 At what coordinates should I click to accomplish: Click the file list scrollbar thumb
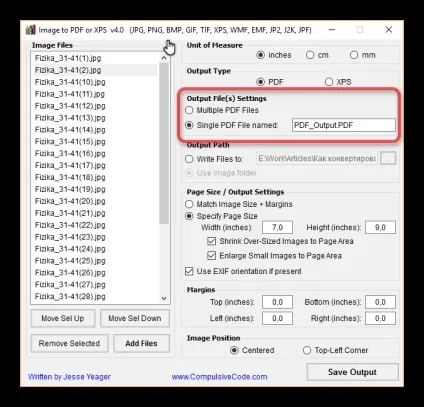[164, 144]
